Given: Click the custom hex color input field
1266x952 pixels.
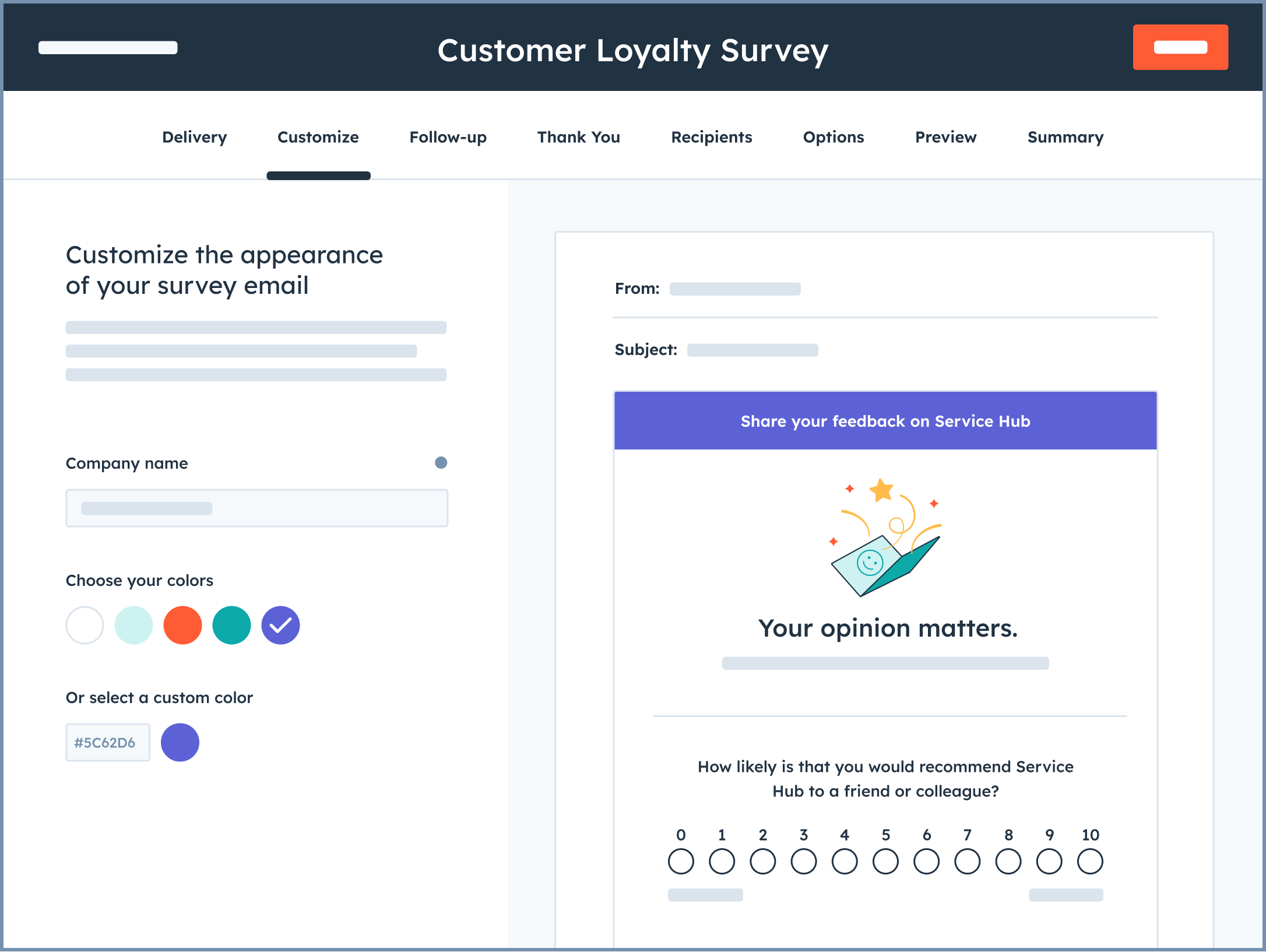Looking at the screenshot, I should click(x=108, y=742).
